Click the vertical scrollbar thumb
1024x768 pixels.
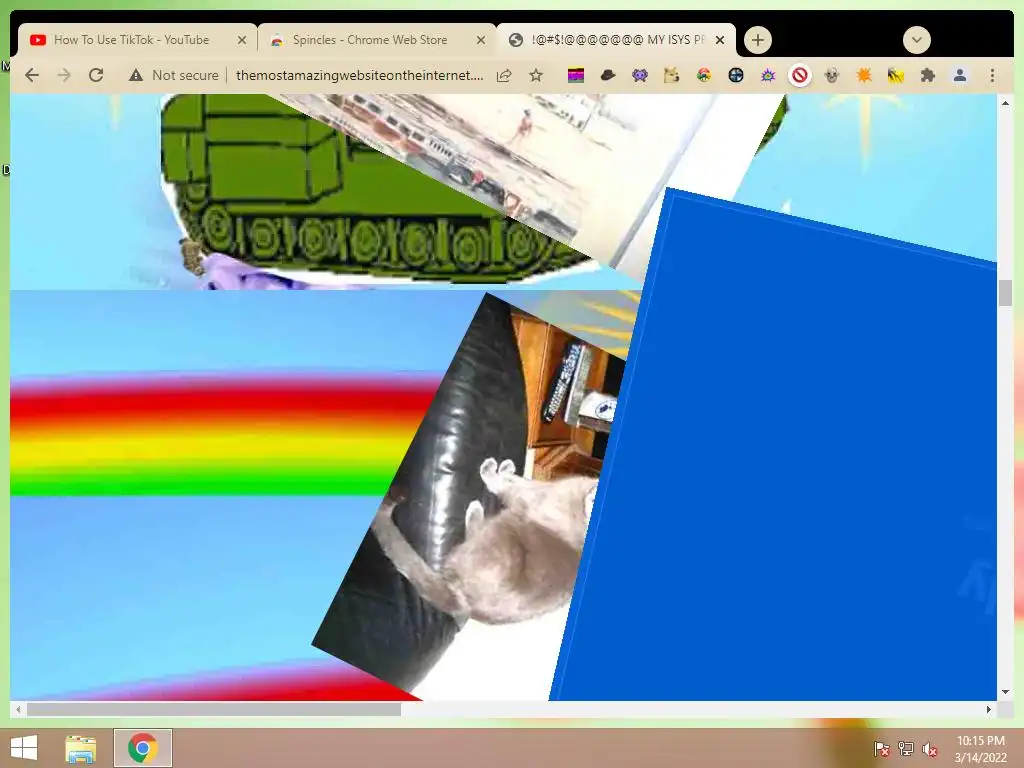point(1005,293)
